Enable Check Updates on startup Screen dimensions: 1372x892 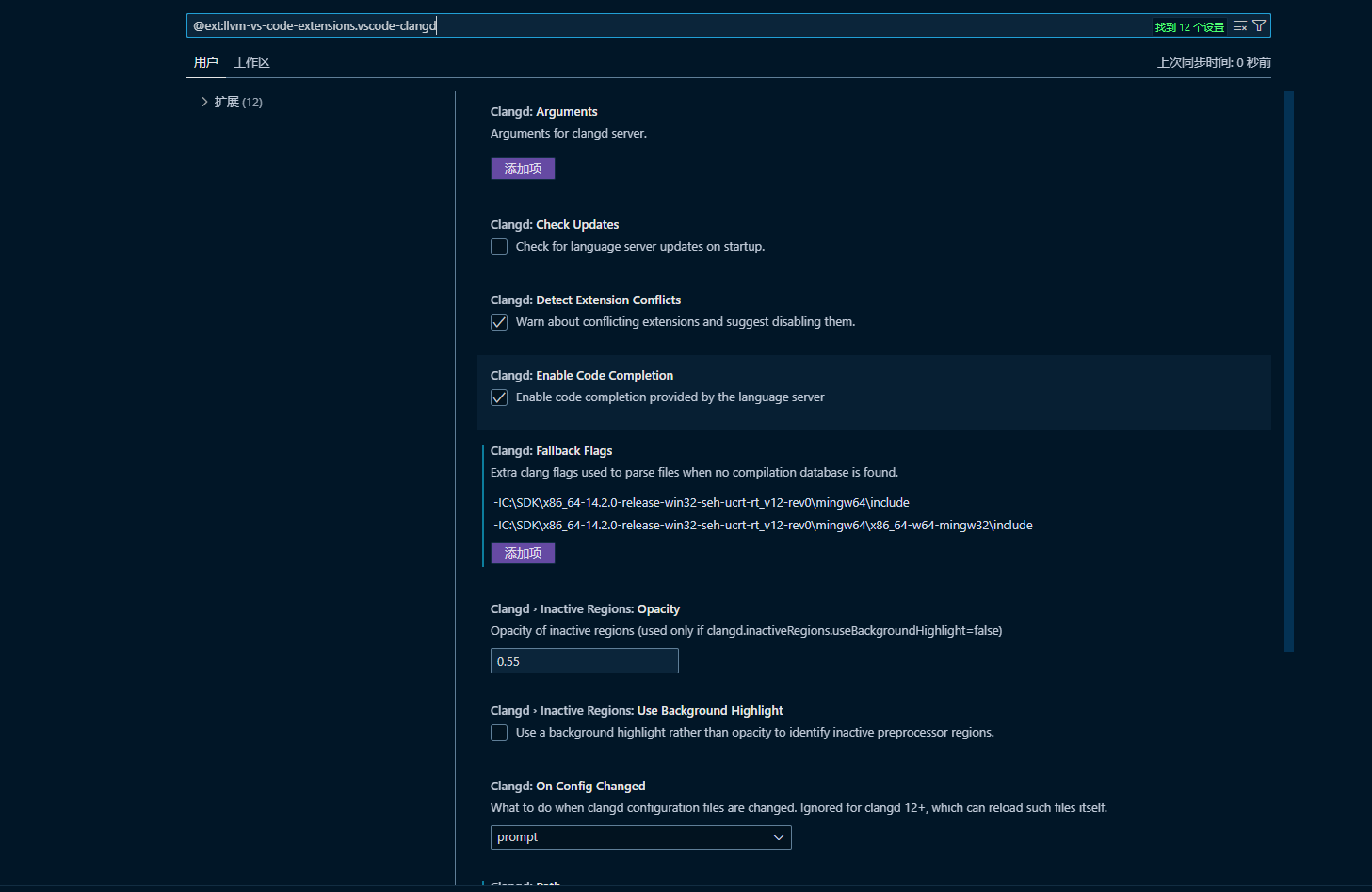(499, 246)
